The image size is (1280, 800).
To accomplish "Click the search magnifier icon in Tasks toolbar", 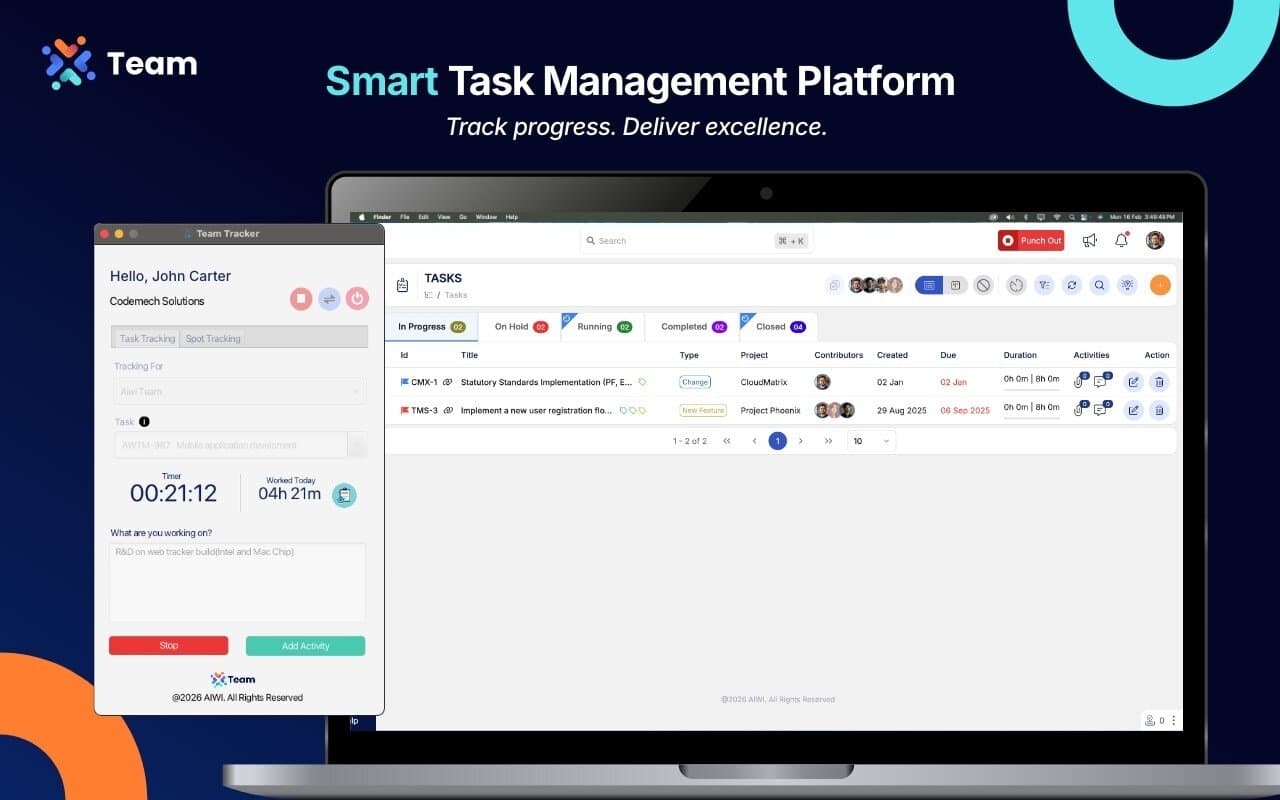I will tap(1099, 285).
